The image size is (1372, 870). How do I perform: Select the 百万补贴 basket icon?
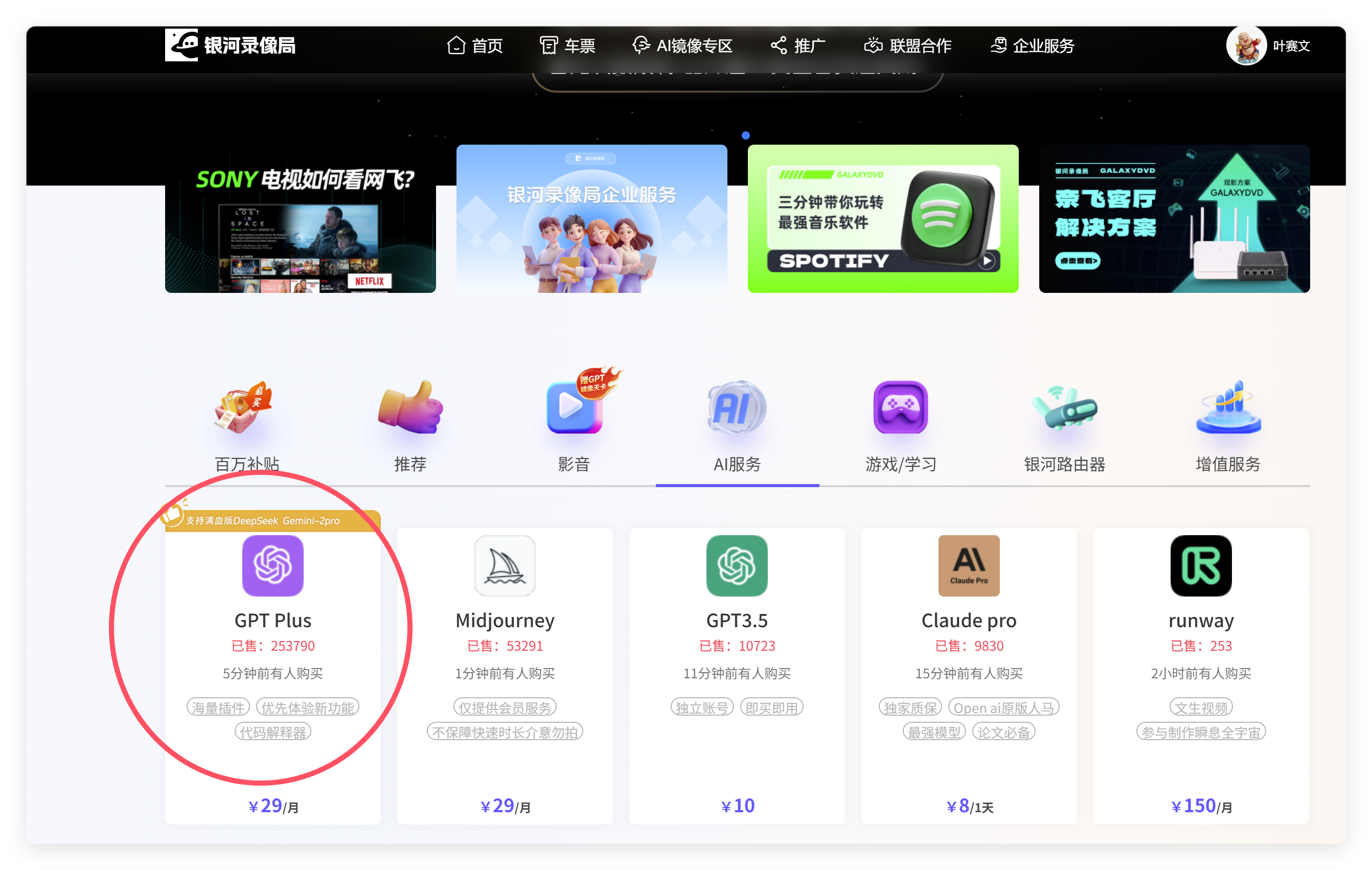coord(243,408)
